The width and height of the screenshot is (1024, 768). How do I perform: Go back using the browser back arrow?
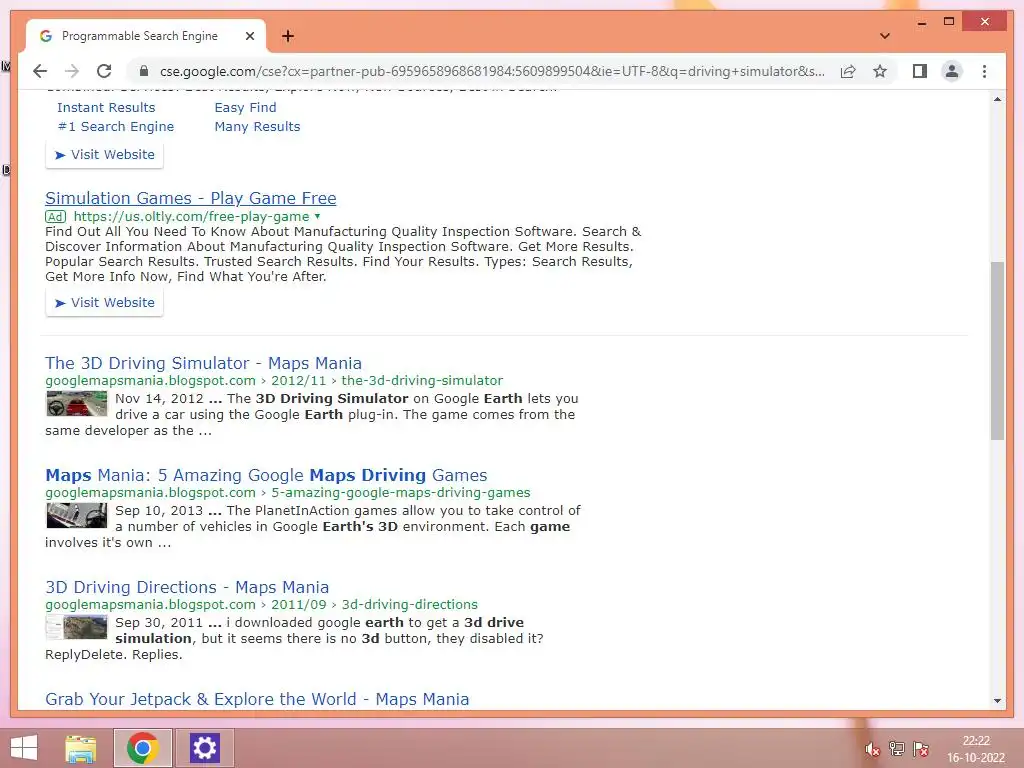[40, 71]
